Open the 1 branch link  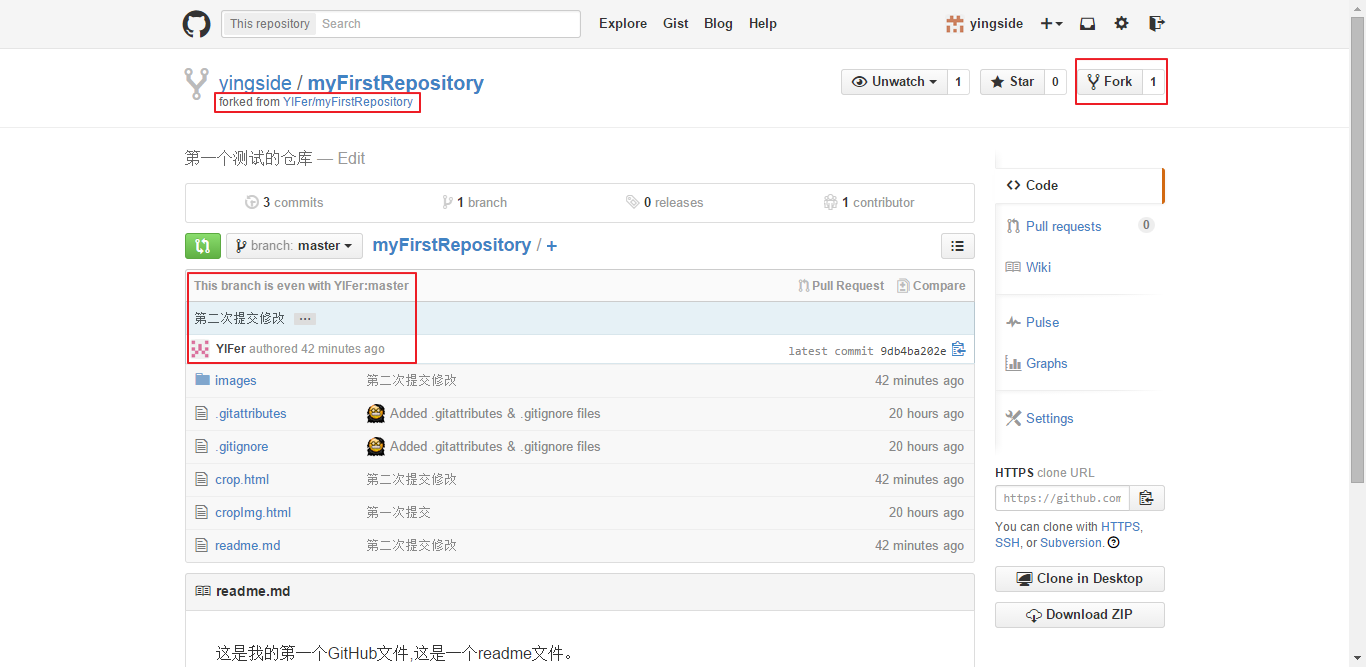[475, 202]
